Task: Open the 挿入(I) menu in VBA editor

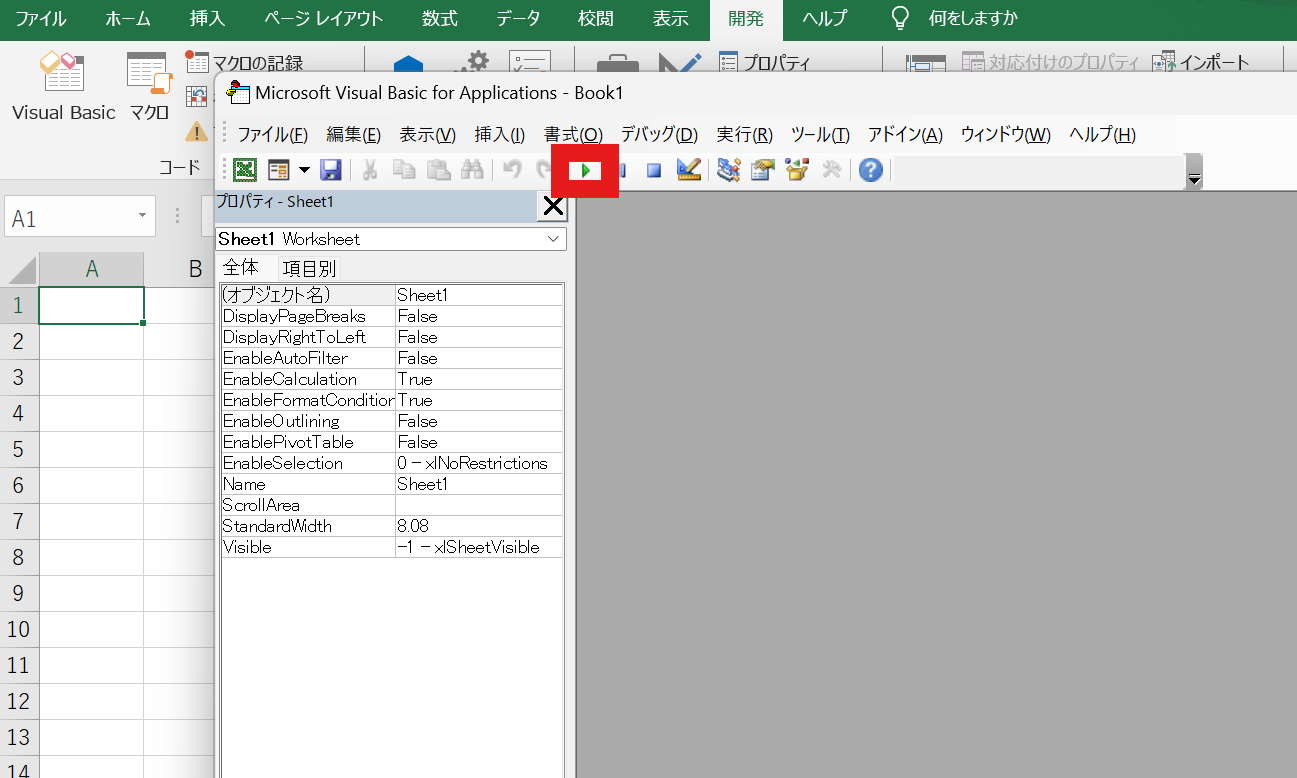Action: click(499, 135)
